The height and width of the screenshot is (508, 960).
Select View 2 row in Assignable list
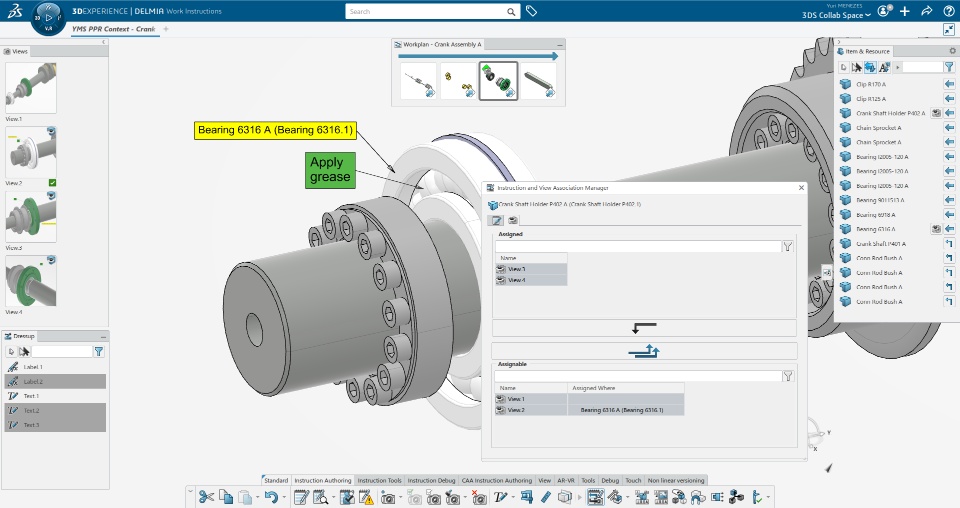(590, 410)
